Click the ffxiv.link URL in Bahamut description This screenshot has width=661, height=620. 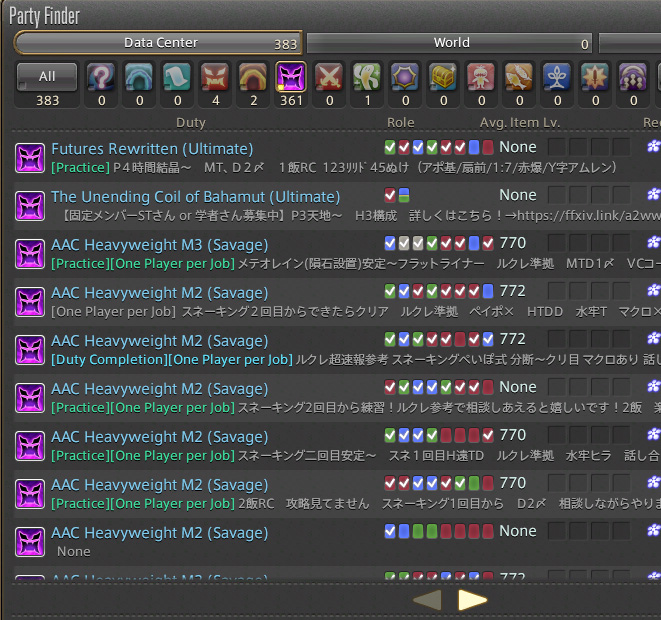pos(589,216)
